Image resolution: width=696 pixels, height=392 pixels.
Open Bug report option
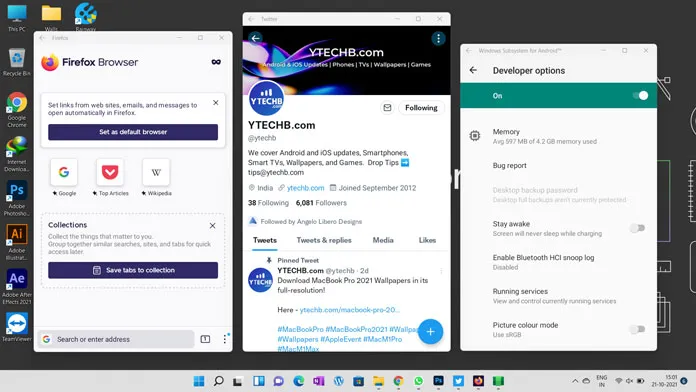[558, 166]
